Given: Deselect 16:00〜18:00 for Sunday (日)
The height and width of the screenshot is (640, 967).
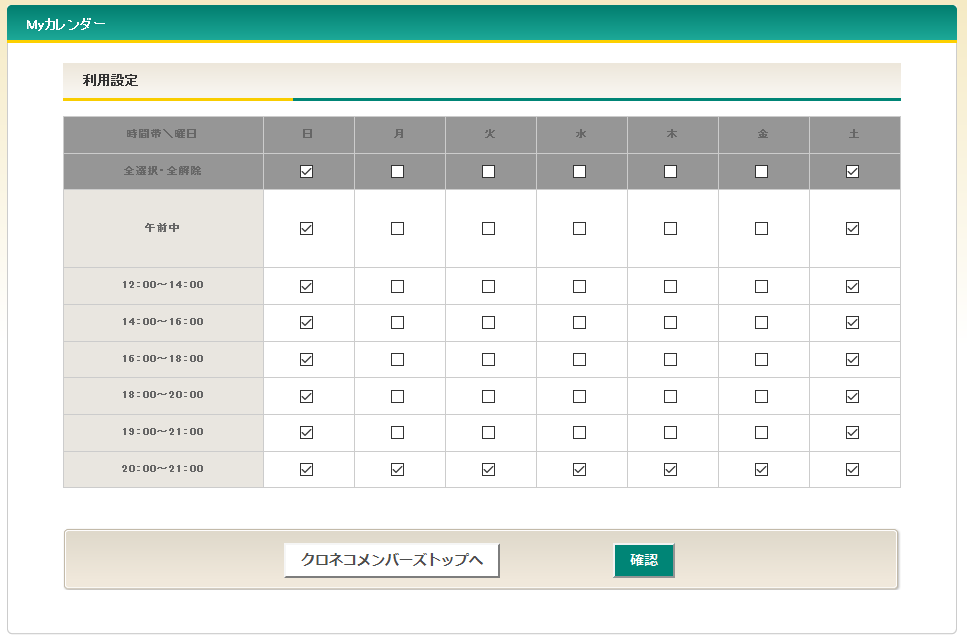Looking at the screenshot, I should [x=307, y=359].
